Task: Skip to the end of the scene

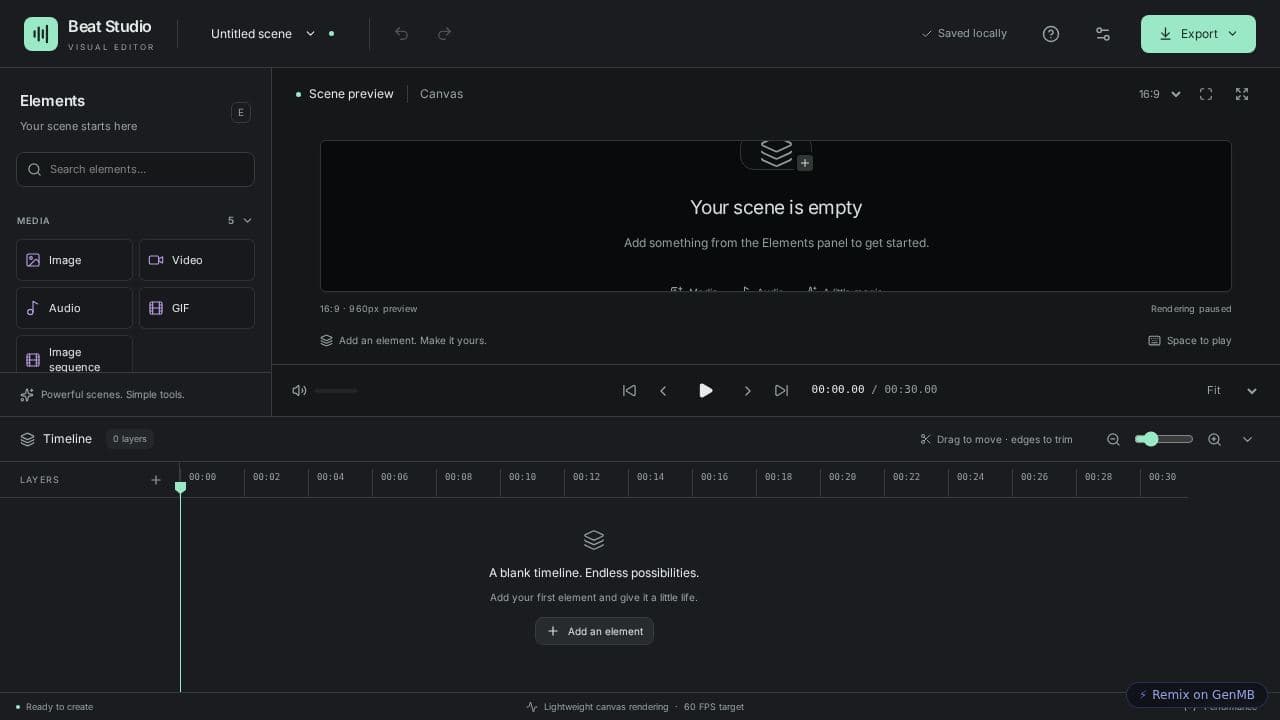Action: tap(782, 390)
